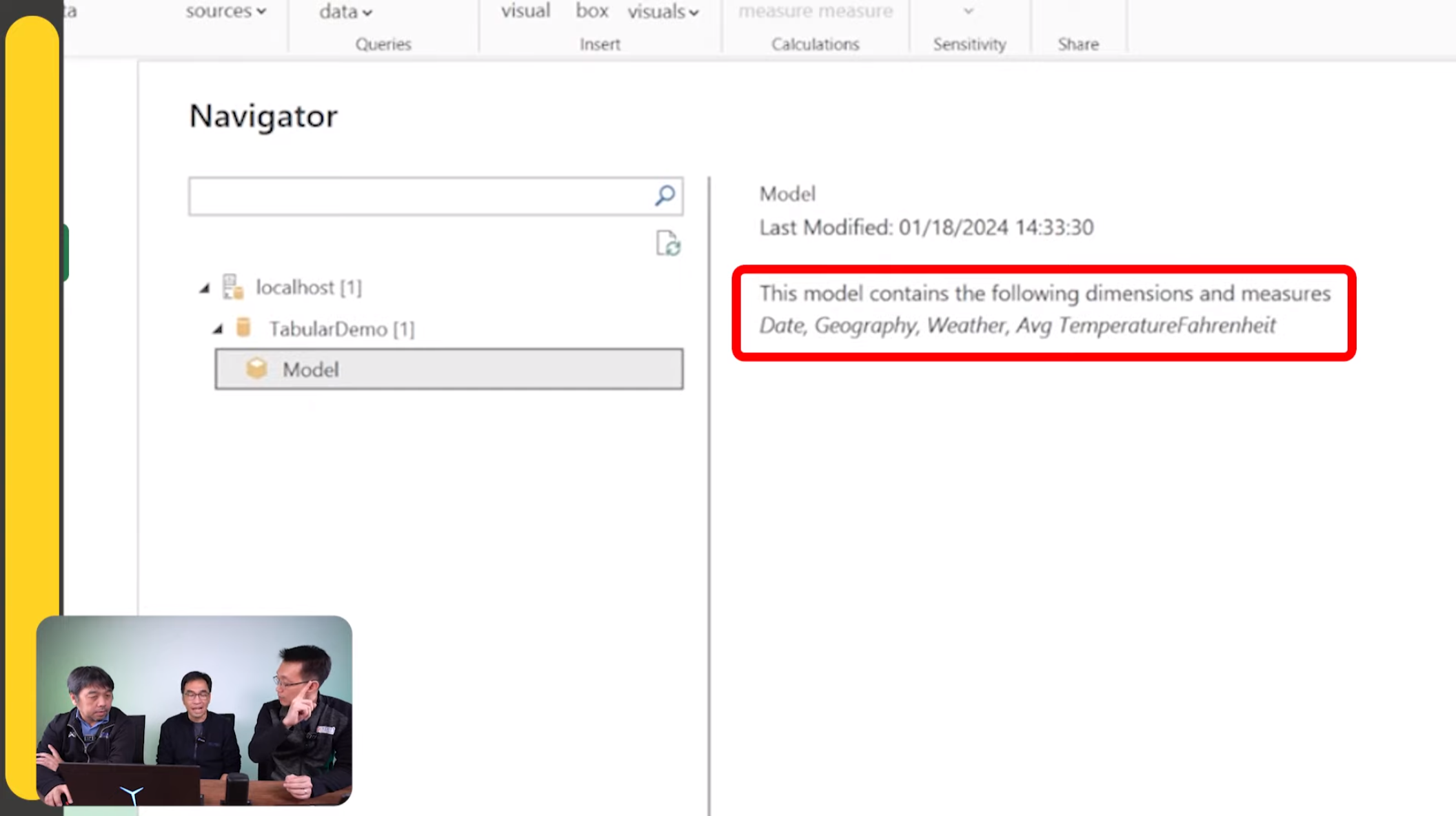Screen dimensions: 1456x816
Task: Click the new visual ribbon button
Action: tap(525, 11)
